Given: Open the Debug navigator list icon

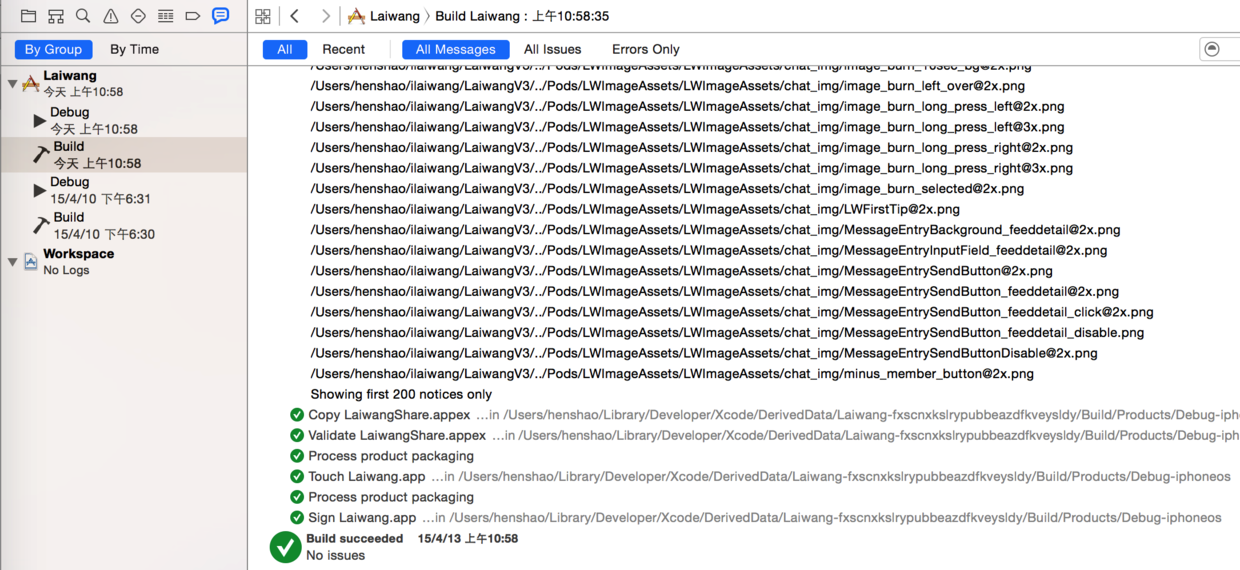Looking at the screenshot, I should [166, 16].
